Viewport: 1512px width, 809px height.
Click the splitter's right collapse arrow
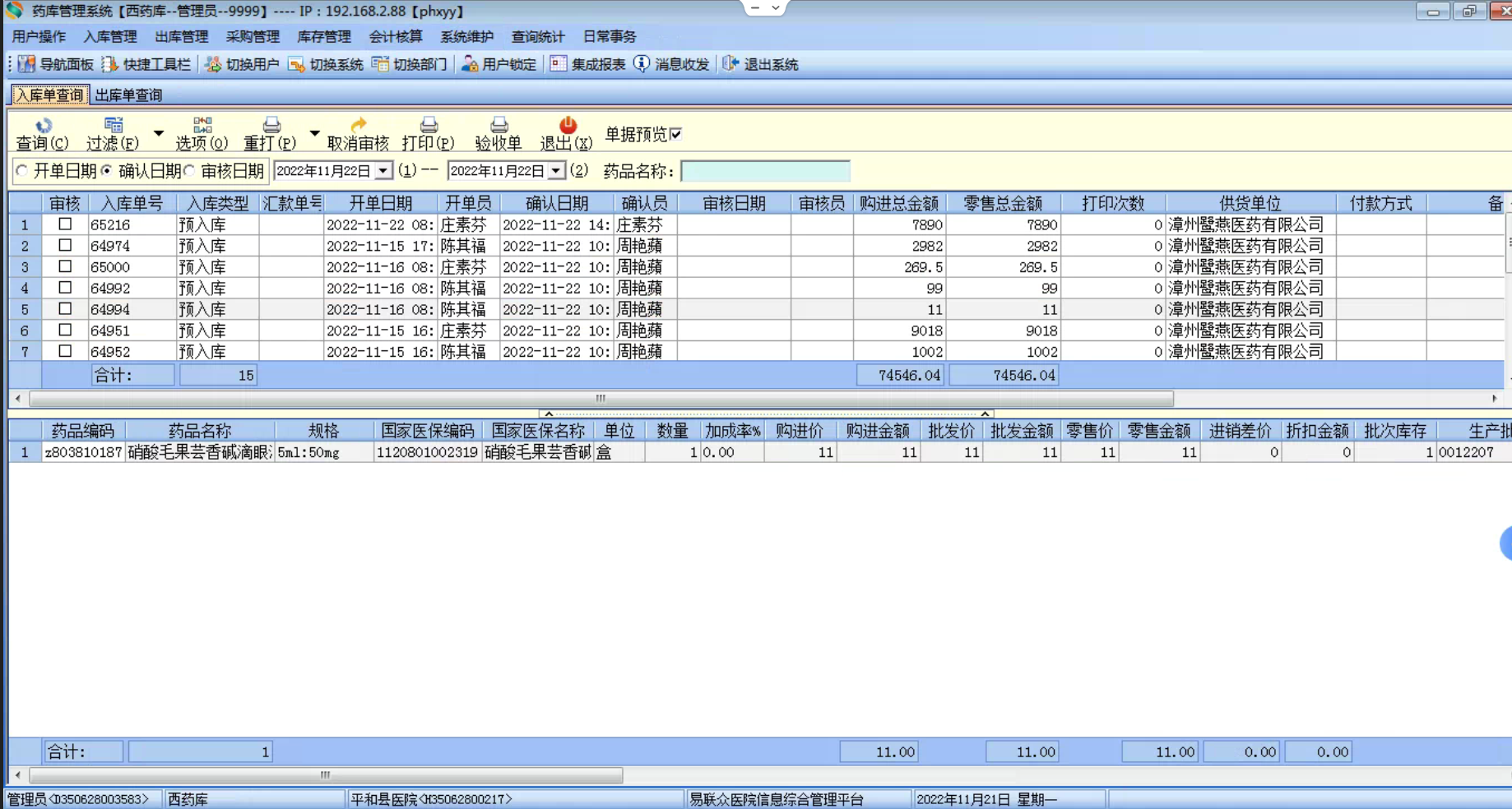[x=985, y=414]
